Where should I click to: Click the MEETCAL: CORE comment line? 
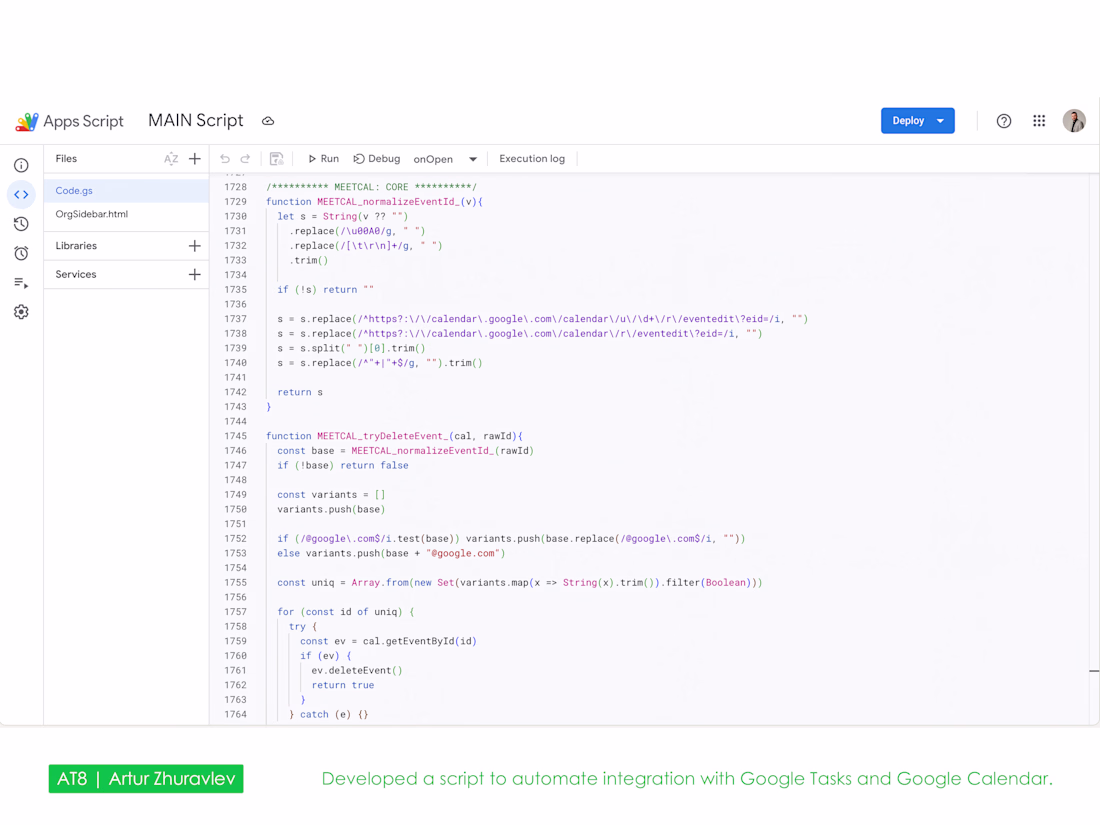point(371,187)
